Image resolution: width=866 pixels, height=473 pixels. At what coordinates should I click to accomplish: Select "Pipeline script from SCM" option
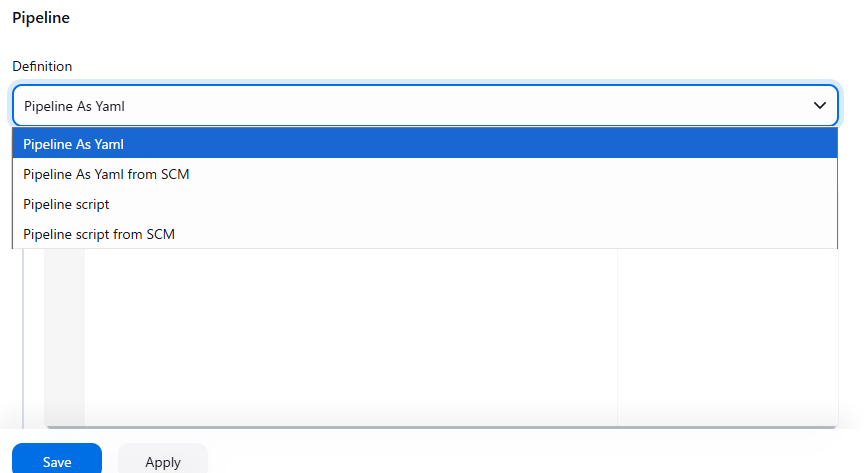(x=99, y=234)
